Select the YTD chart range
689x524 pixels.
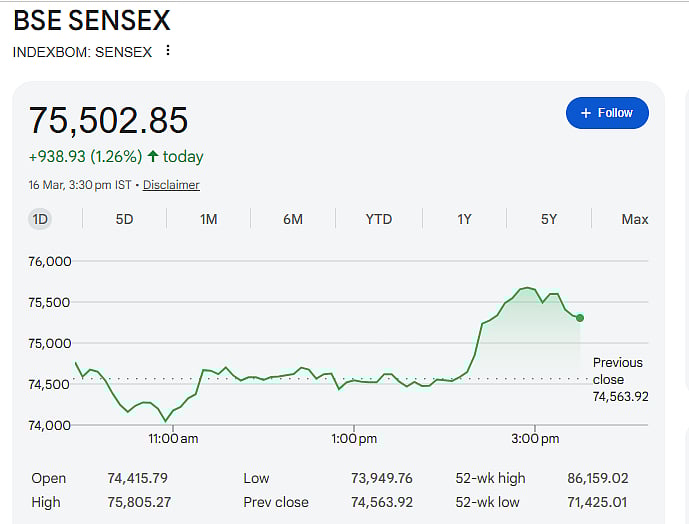click(378, 219)
